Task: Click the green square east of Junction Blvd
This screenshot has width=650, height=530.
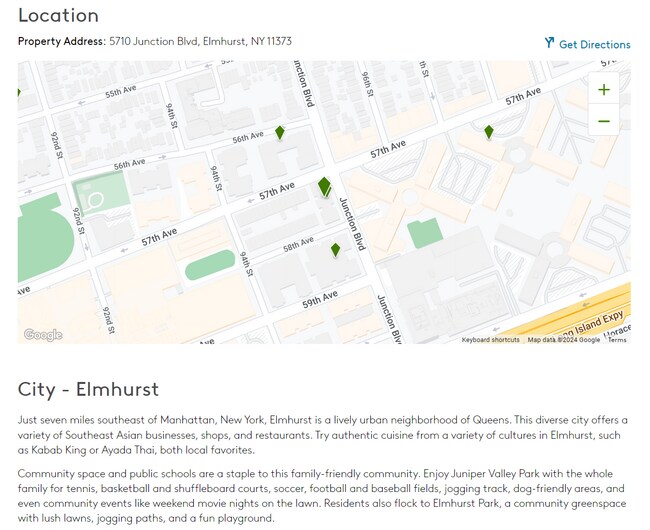Action: coord(425,233)
